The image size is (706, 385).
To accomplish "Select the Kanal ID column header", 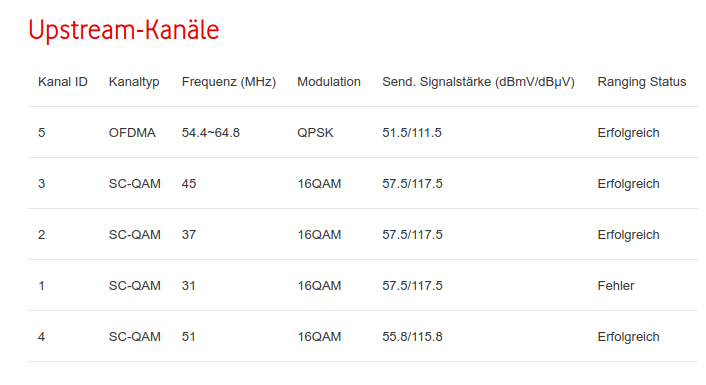I will tap(63, 82).
